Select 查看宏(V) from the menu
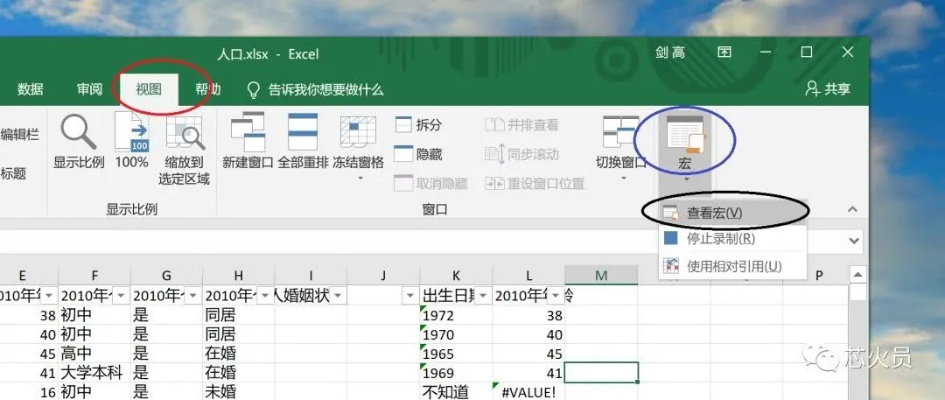 coord(714,212)
